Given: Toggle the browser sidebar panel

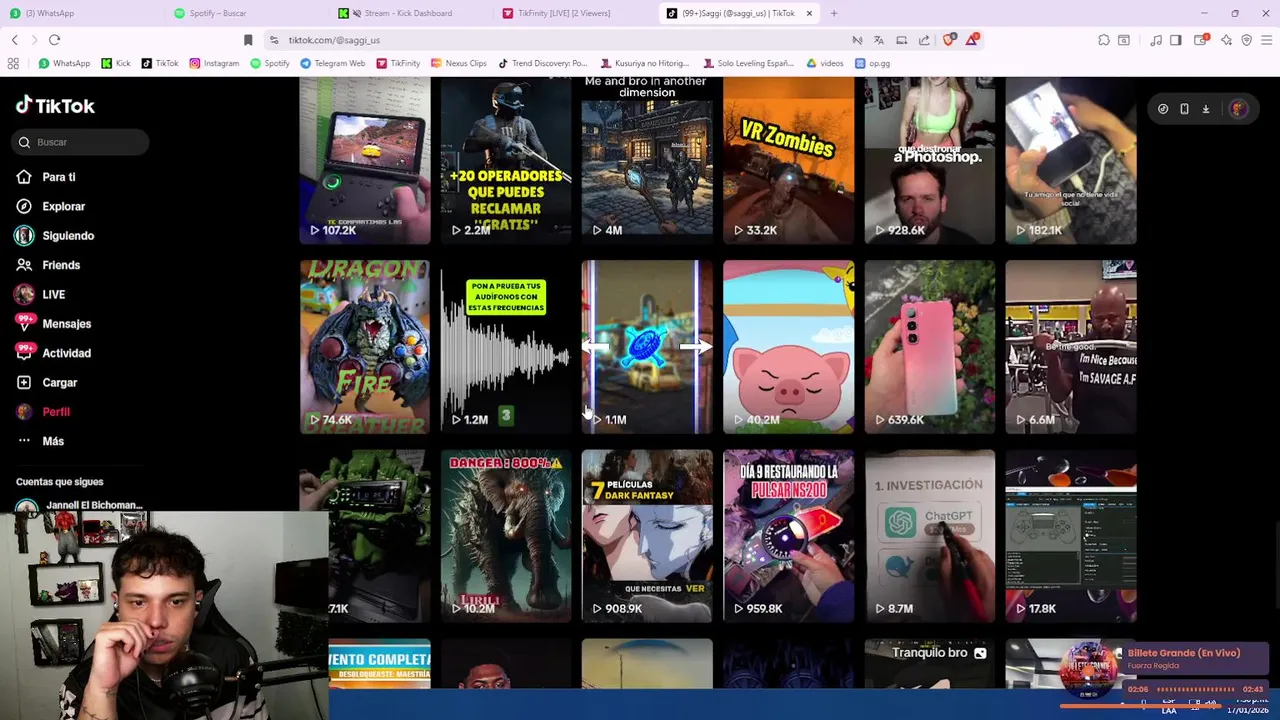Looking at the screenshot, I should click(1176, 40).
